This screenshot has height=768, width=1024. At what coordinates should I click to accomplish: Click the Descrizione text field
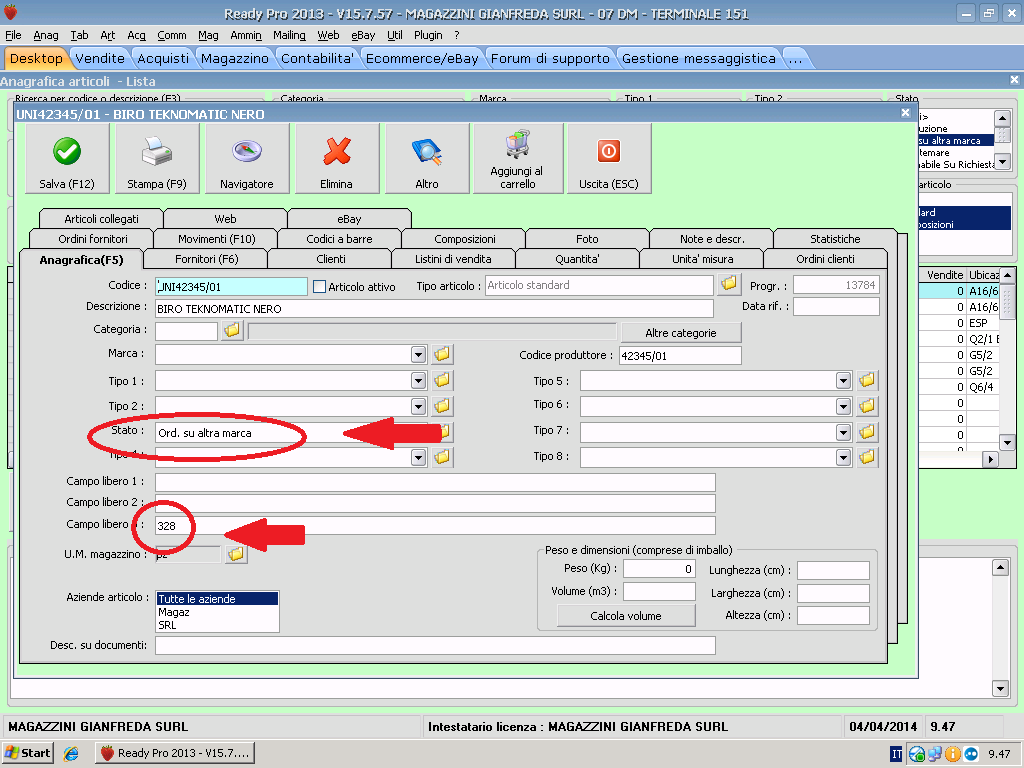434,309
